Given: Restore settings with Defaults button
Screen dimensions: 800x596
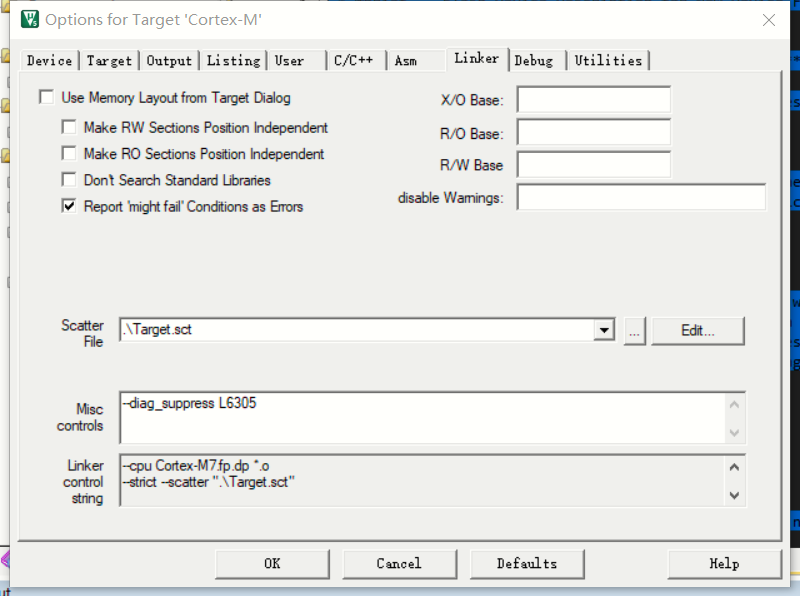Looking at the screenshot, I should coord(527,564).
